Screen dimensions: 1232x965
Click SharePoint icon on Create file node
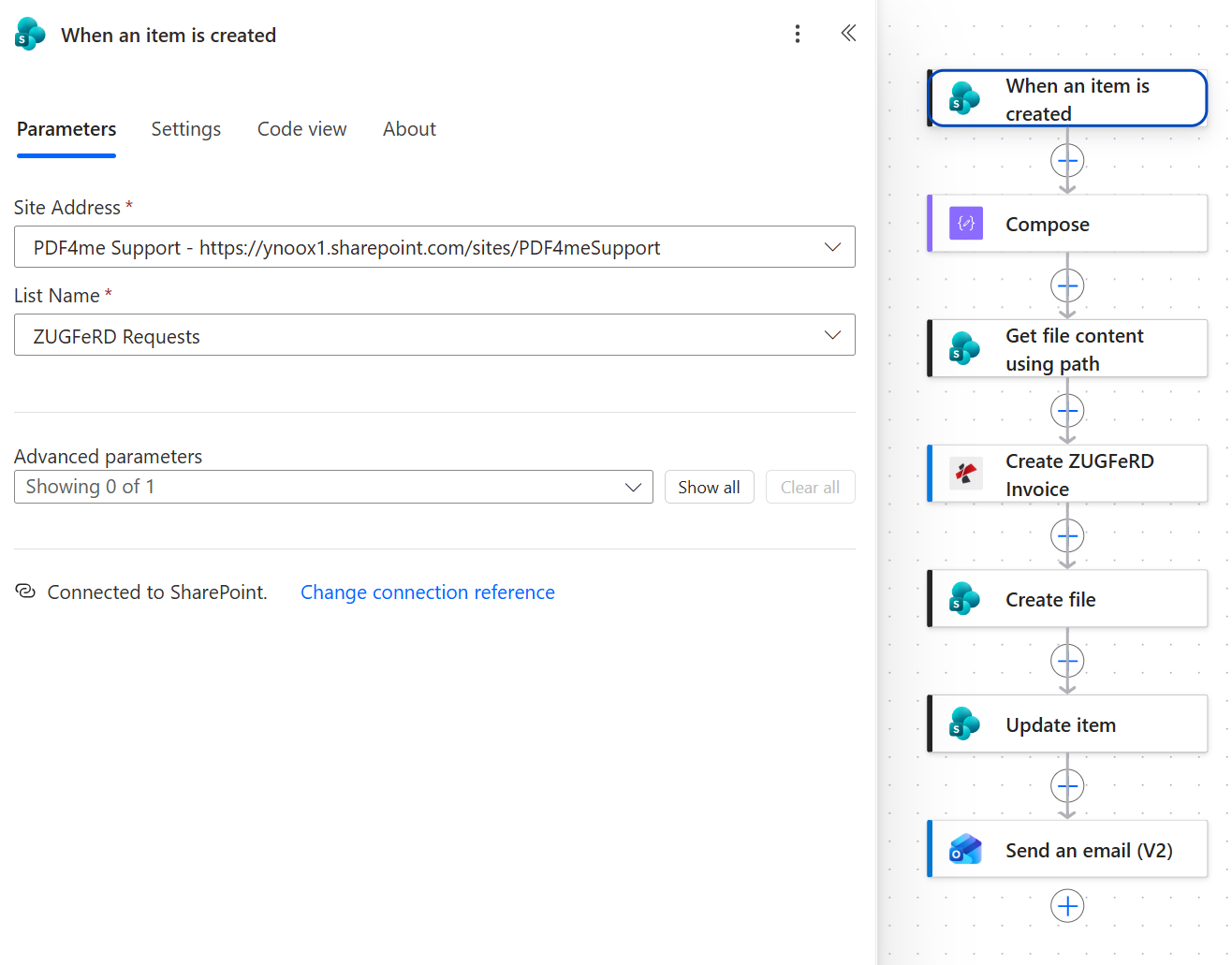(x=964, y=599)
